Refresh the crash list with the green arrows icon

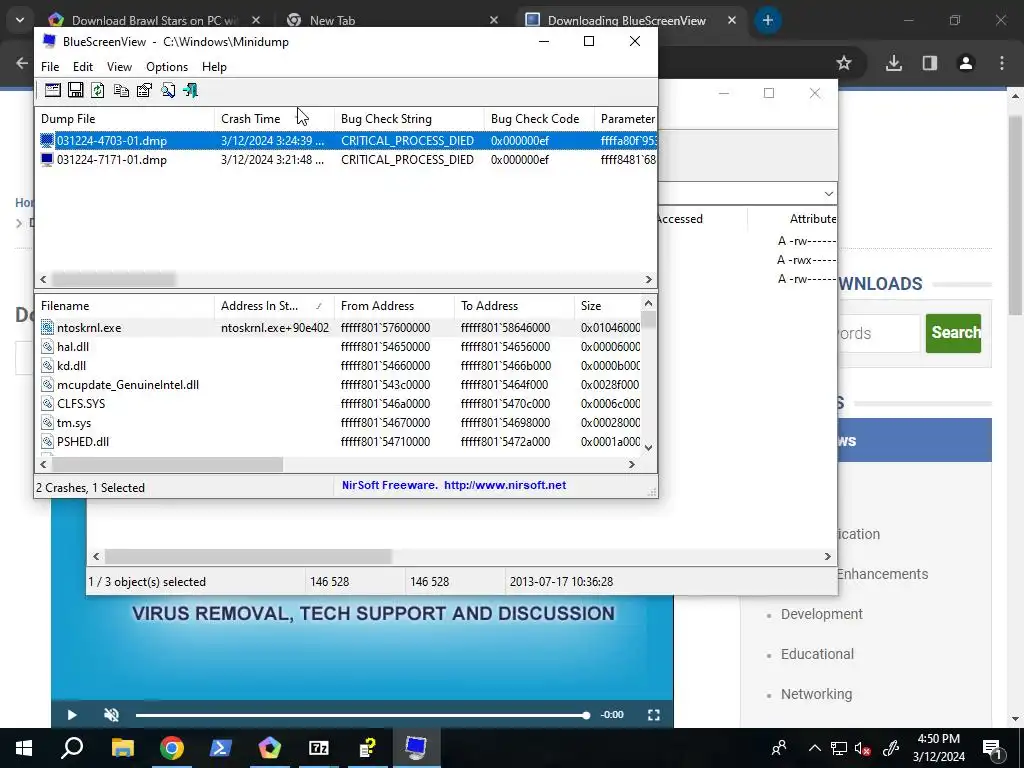coord(98,90)
